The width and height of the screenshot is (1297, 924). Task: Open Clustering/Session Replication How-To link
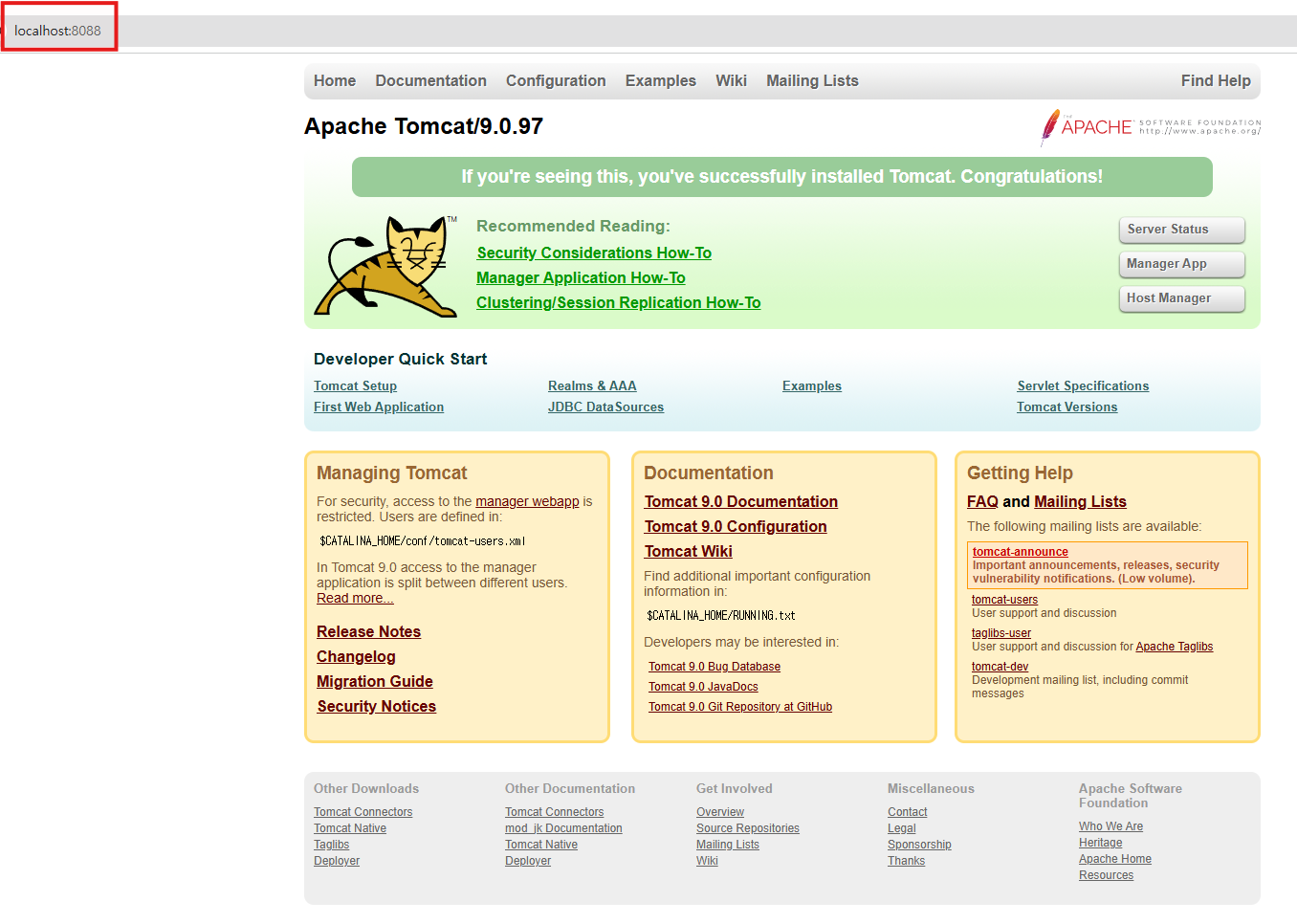(619, 302)
